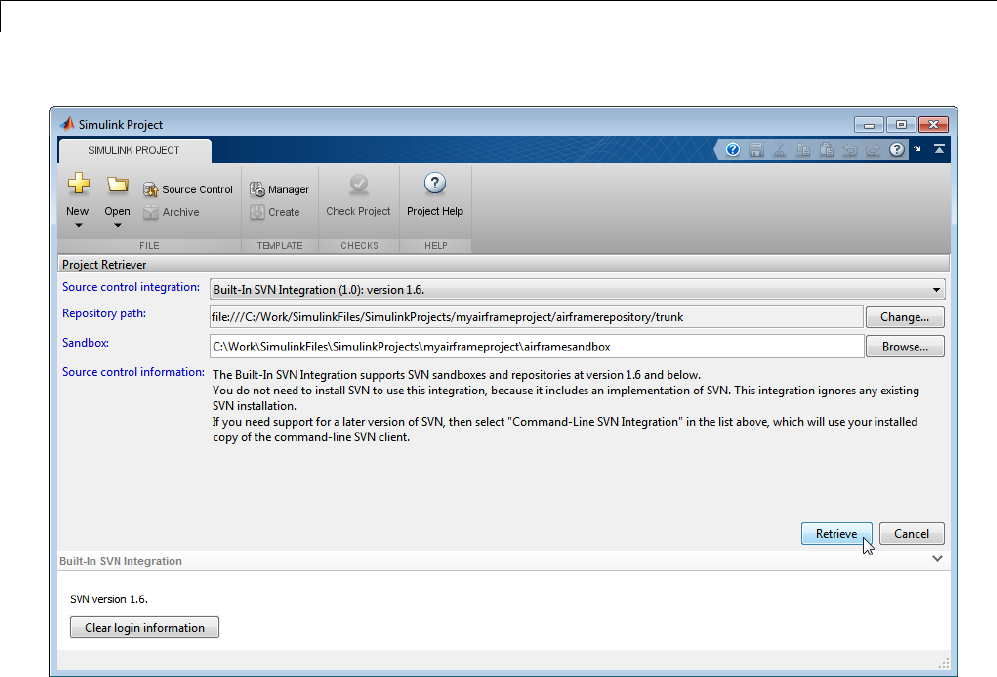Click the 'SVN version 1.6.' text
This screenshot has height=677, width=997.
pyautogui.click(x=109, y=599)
